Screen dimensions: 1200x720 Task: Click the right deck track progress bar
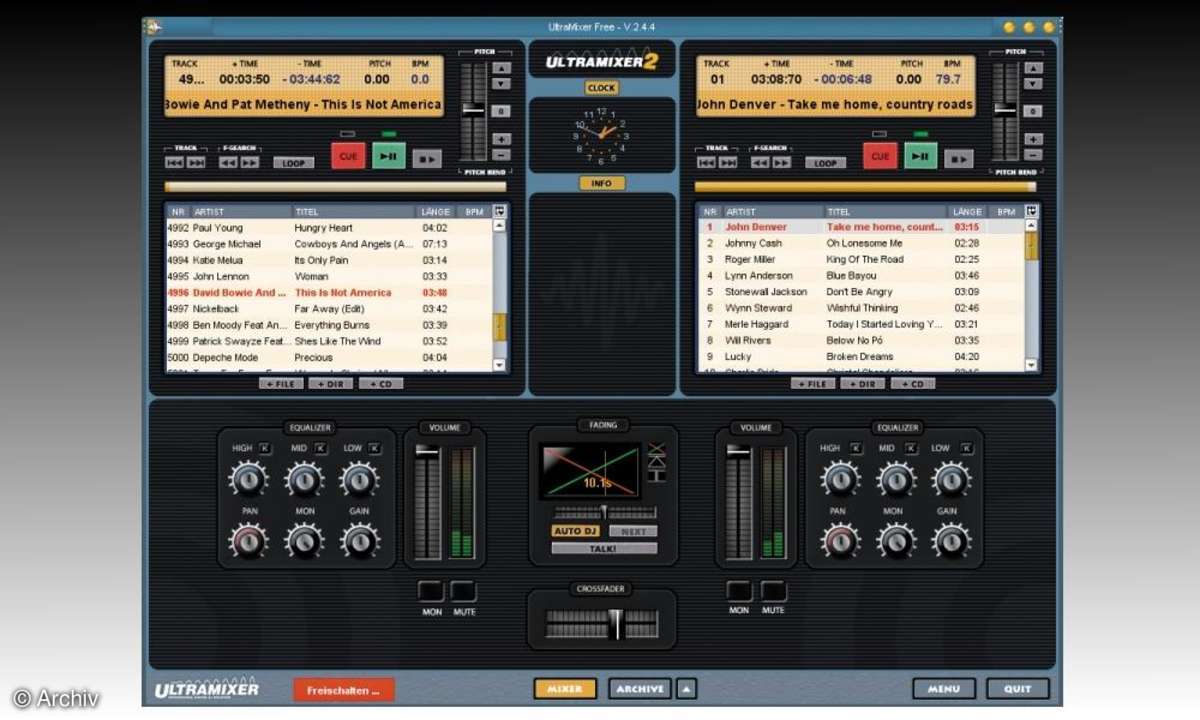[865, 187]
